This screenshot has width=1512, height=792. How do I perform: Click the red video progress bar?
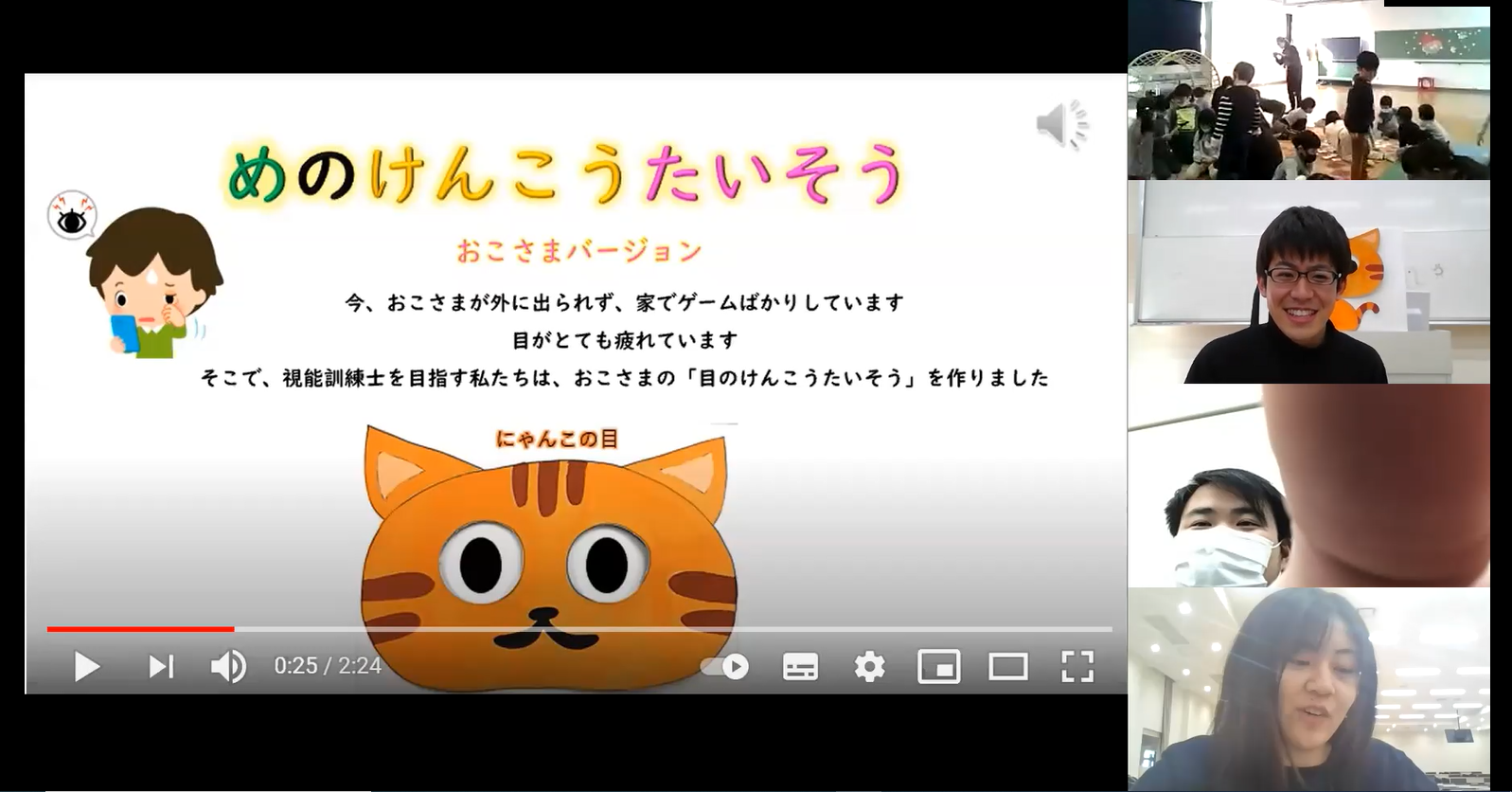click(140, 629)
